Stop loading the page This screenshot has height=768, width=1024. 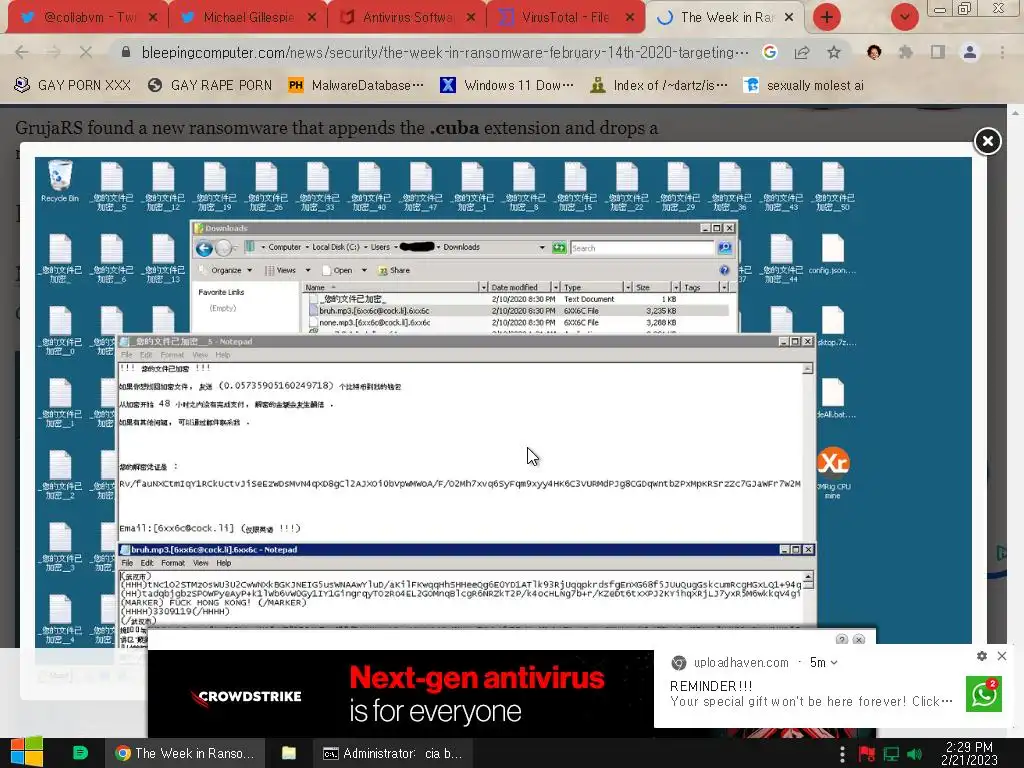tap(86, 52)
